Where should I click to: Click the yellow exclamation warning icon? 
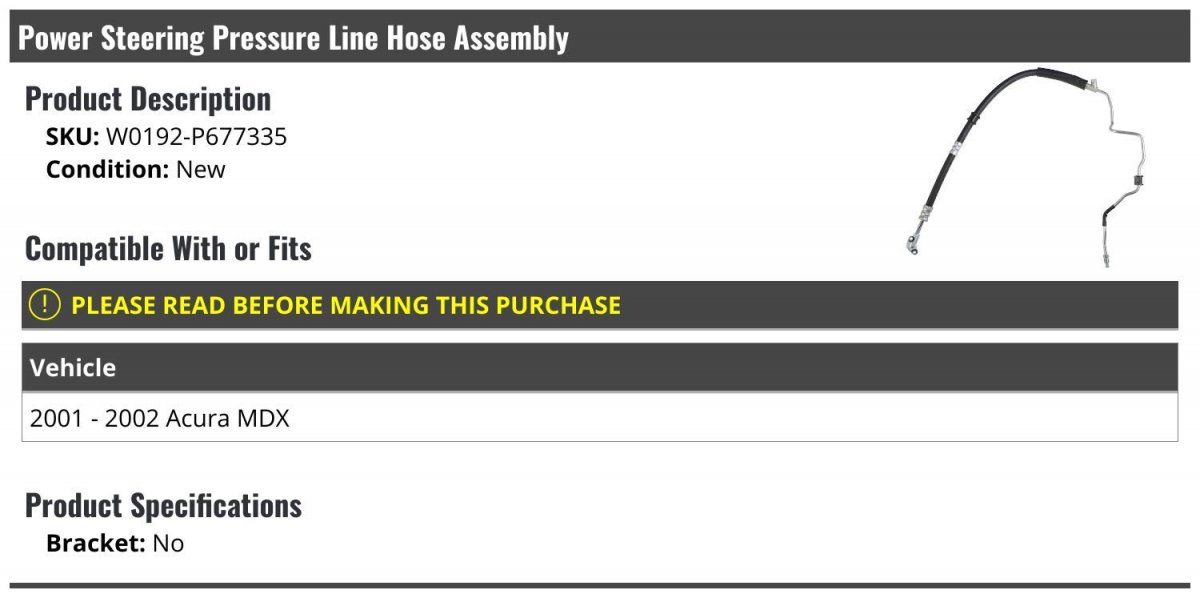45,305
